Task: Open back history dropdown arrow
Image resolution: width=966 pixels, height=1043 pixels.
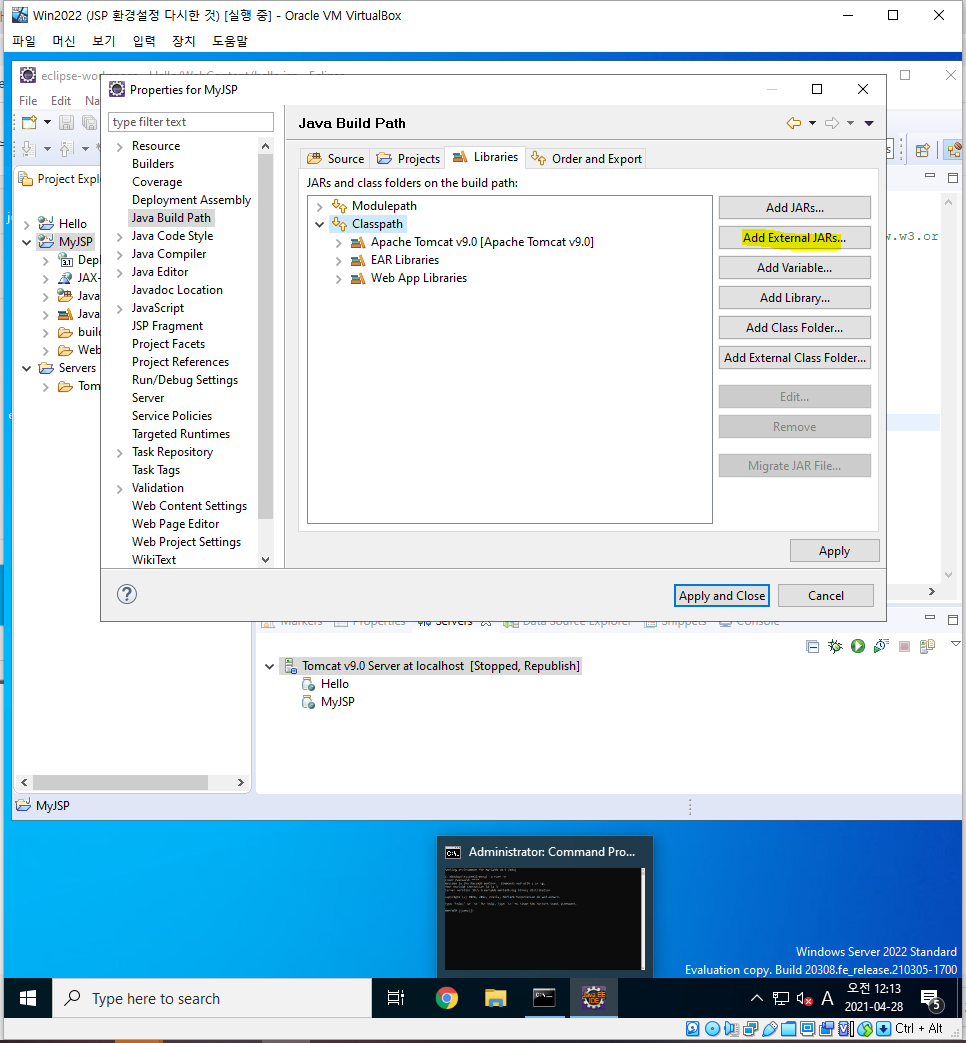Action: pos(812,123)
